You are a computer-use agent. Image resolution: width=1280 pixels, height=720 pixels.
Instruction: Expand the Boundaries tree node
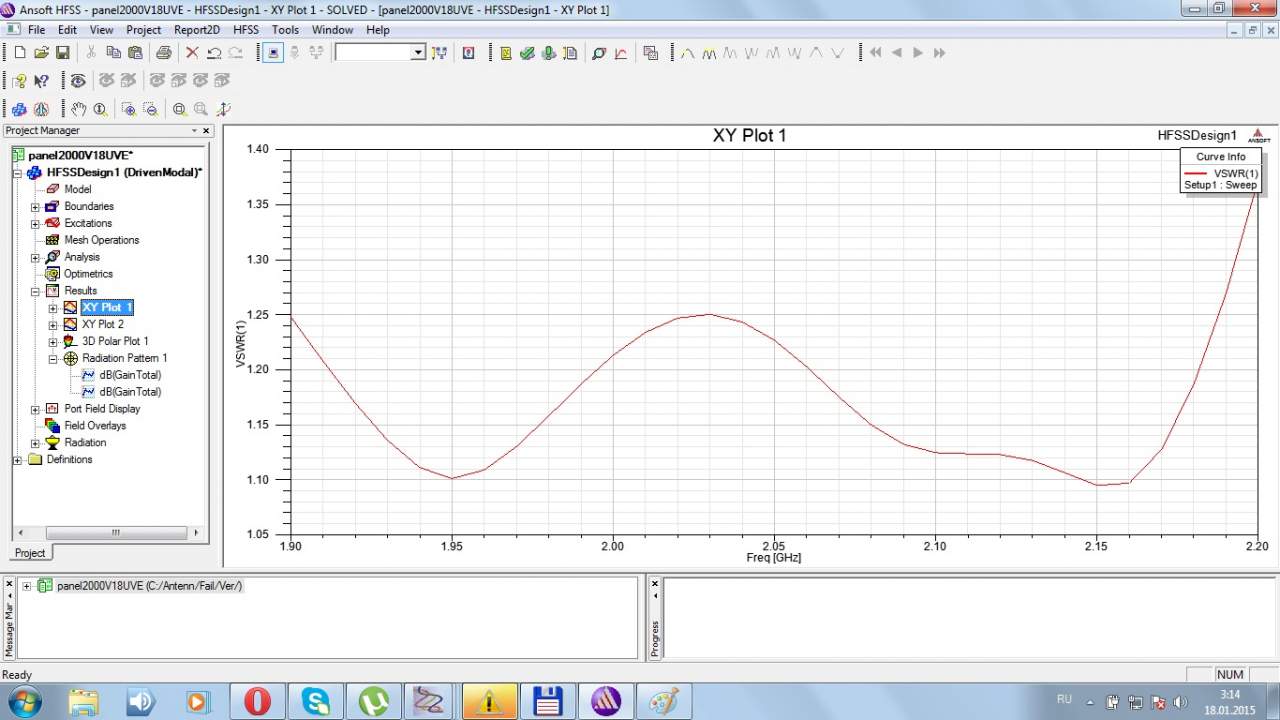(x=35, y=207)
